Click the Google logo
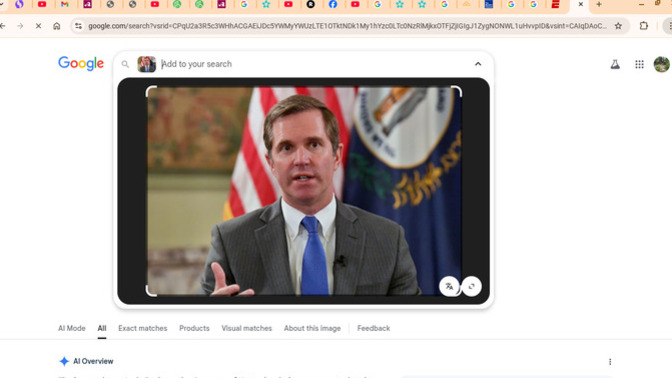Viewport: 672px width, 378px height. click(81, 63)
